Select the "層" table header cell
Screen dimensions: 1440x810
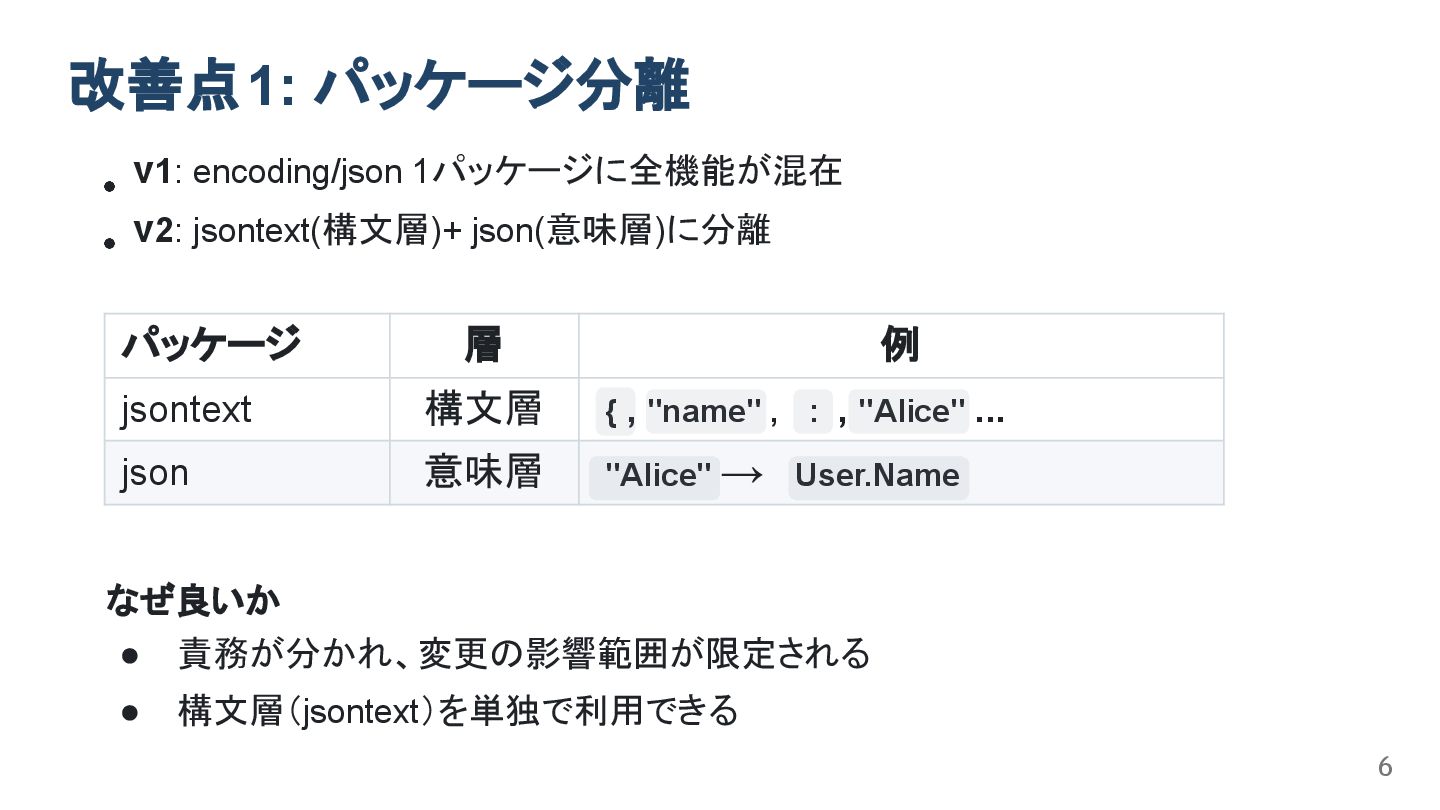click(x=483, y=346)
